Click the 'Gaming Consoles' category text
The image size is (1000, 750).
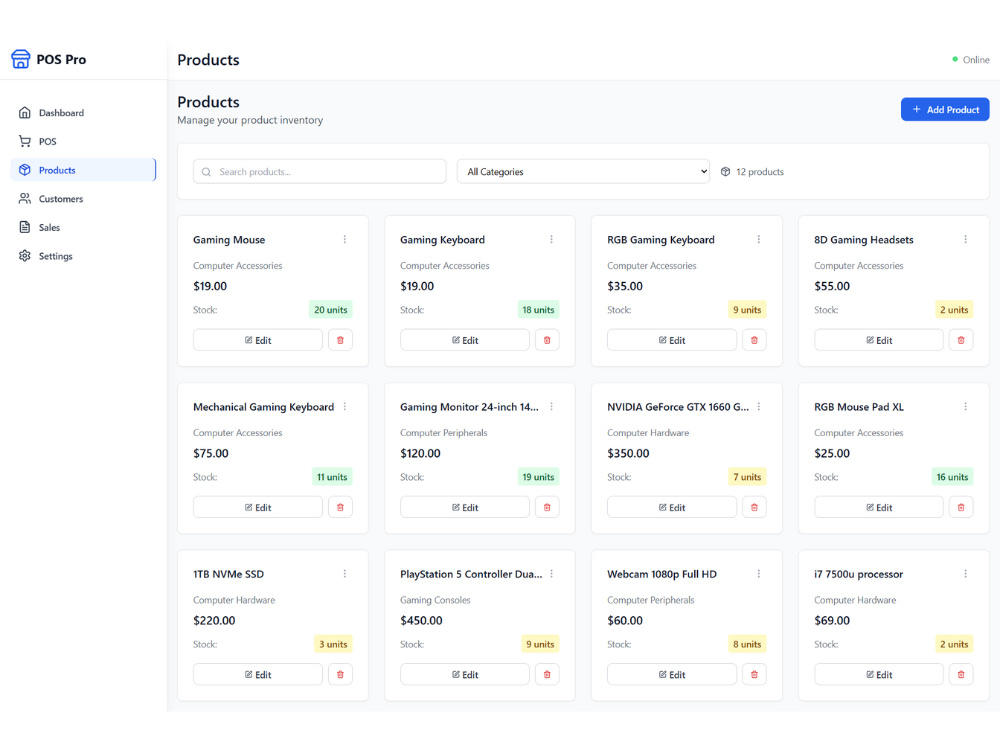click(435, 600)
